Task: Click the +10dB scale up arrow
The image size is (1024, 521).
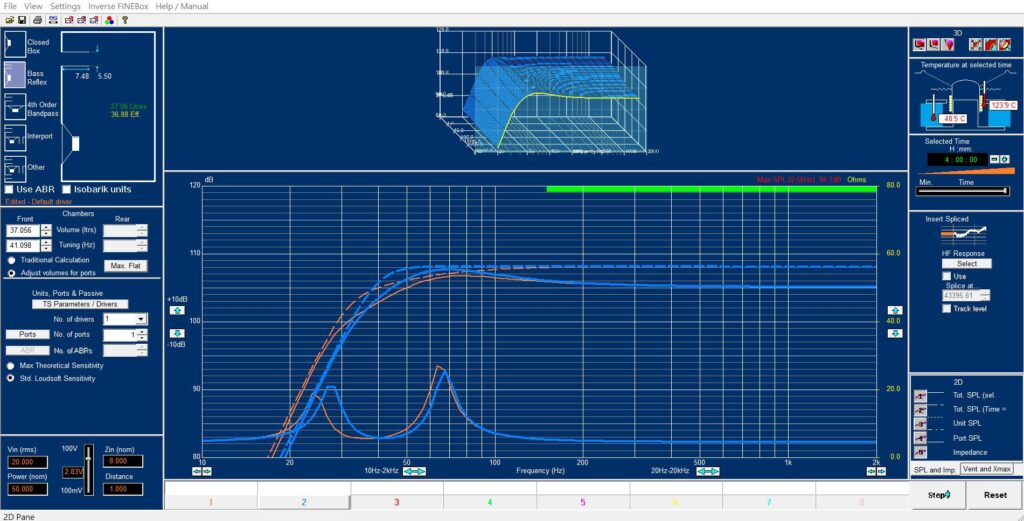Action: coord(176,311)
